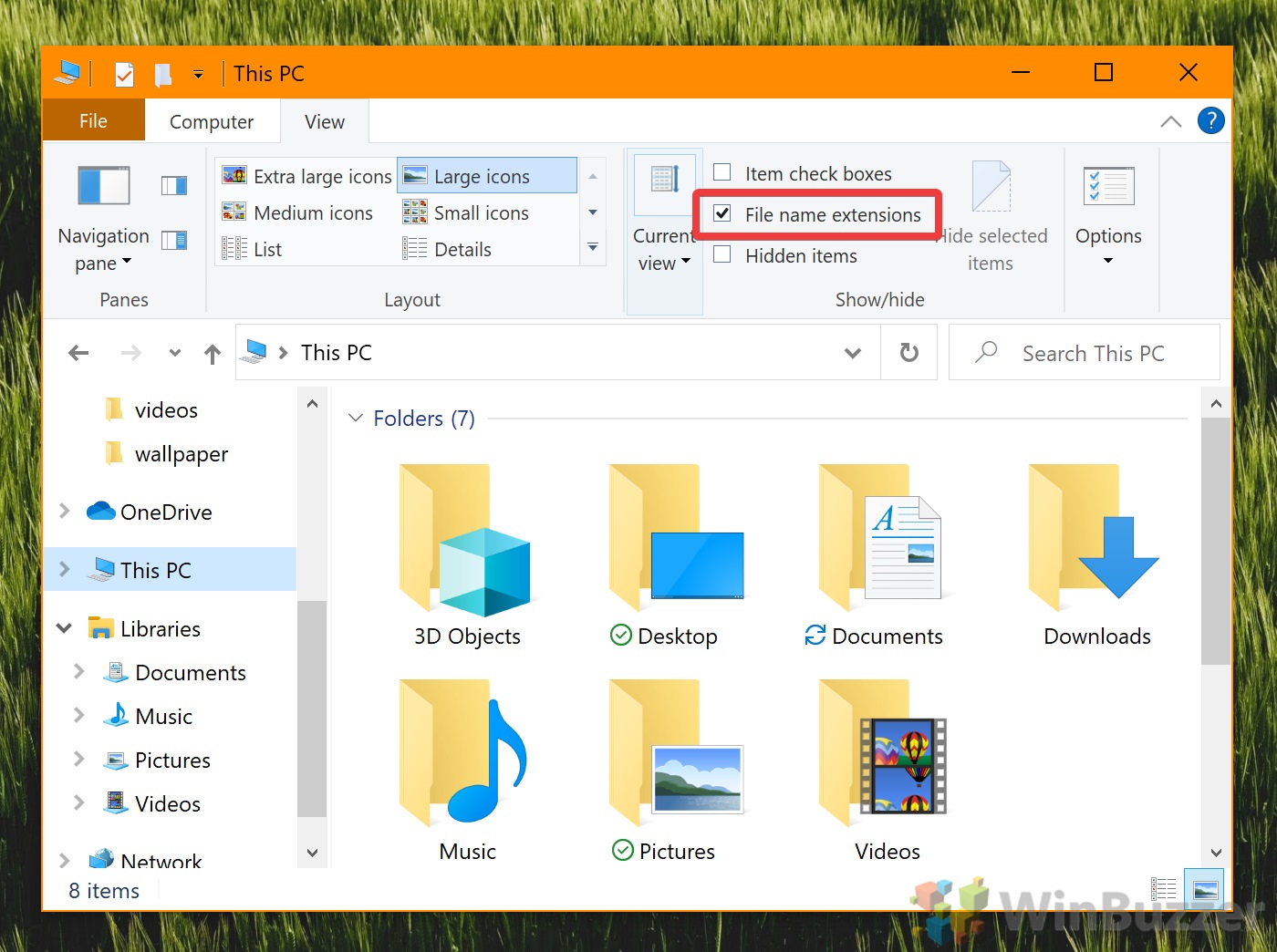This screenshot has width=1277, height=952.
Task: Enable the Item check boxes option
Action: tap(722, 172)
